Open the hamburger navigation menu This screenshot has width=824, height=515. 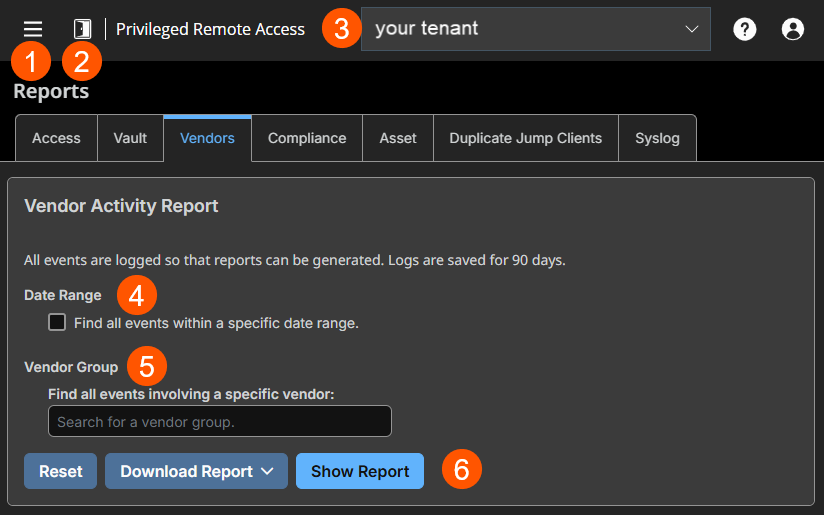click(x=33, y=29)
